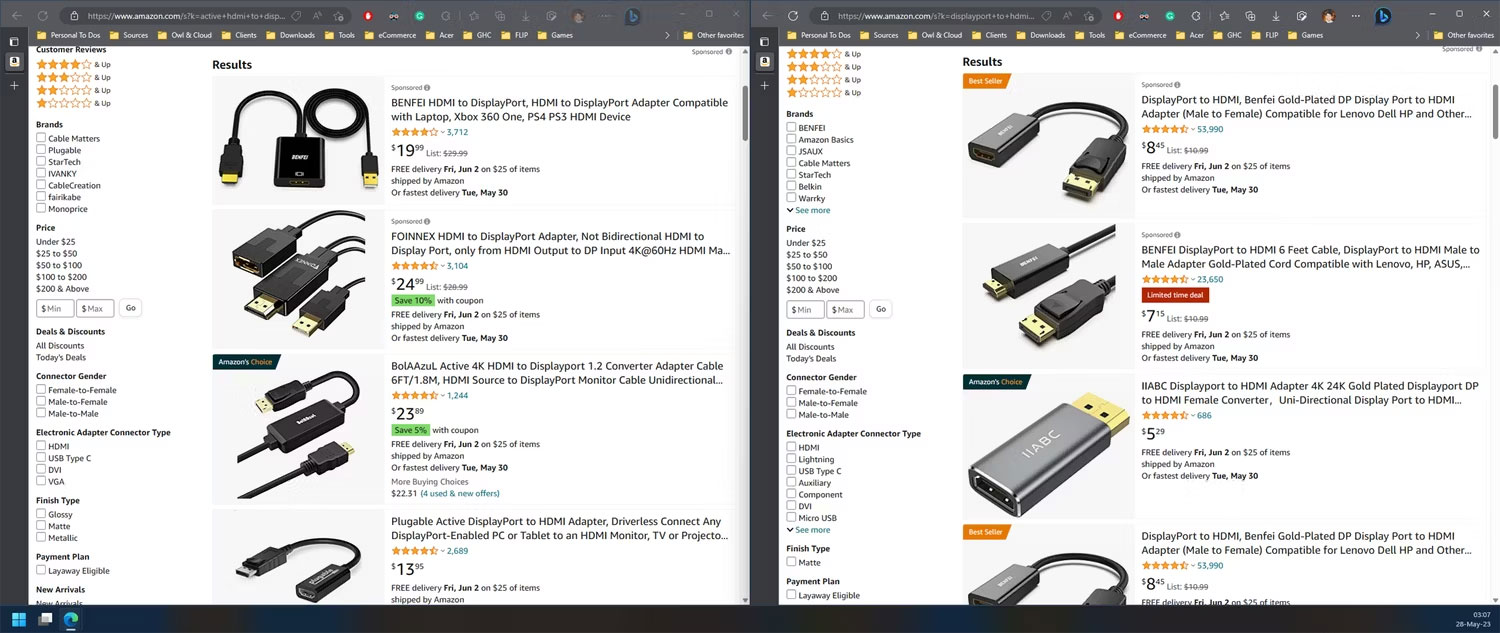Open the Downloads toolbar icon
The width and height of the screenshot is (1500, 633).
coord(1276,16)
